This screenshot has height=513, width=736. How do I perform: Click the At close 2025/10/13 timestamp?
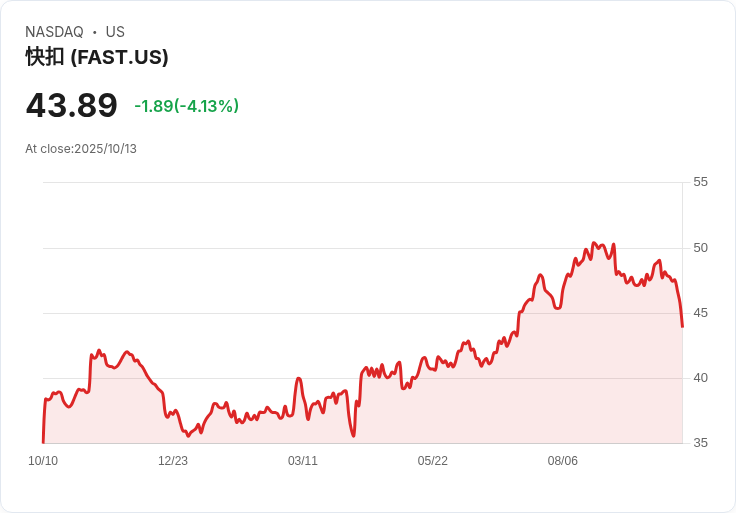(x=81, y=149)
